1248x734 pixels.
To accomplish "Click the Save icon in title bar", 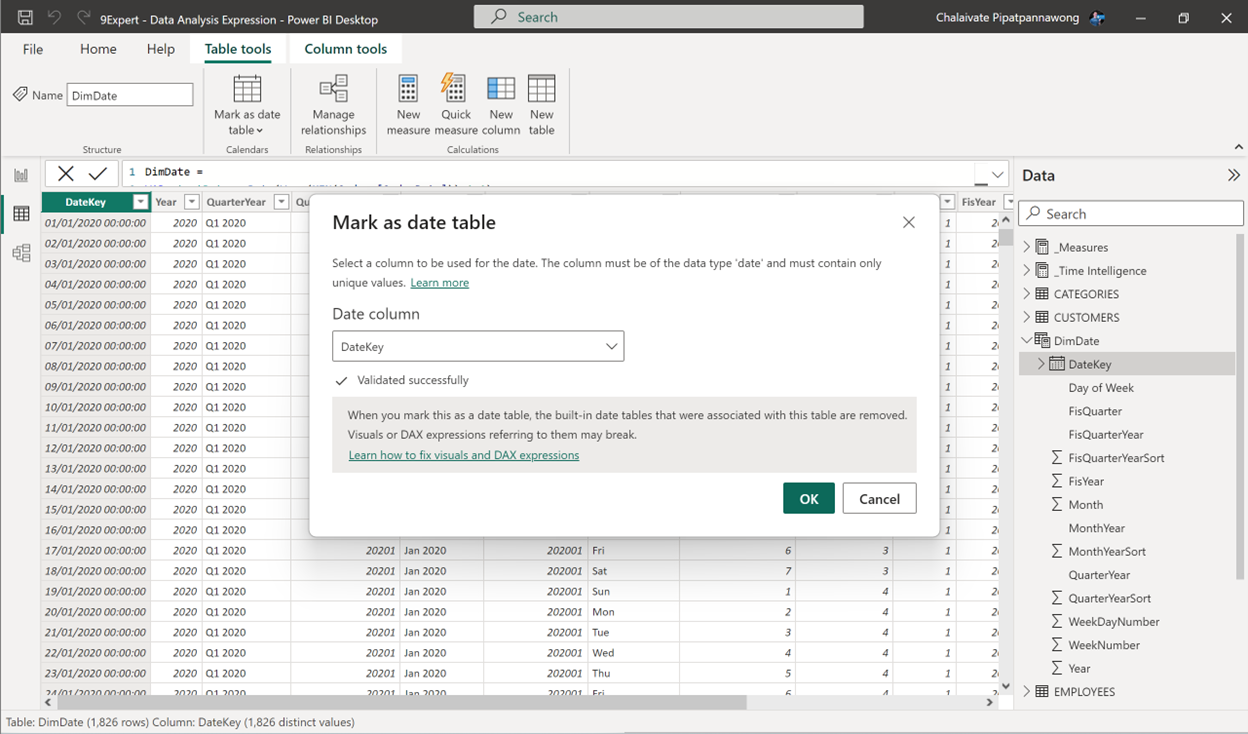I will point(26,18).
